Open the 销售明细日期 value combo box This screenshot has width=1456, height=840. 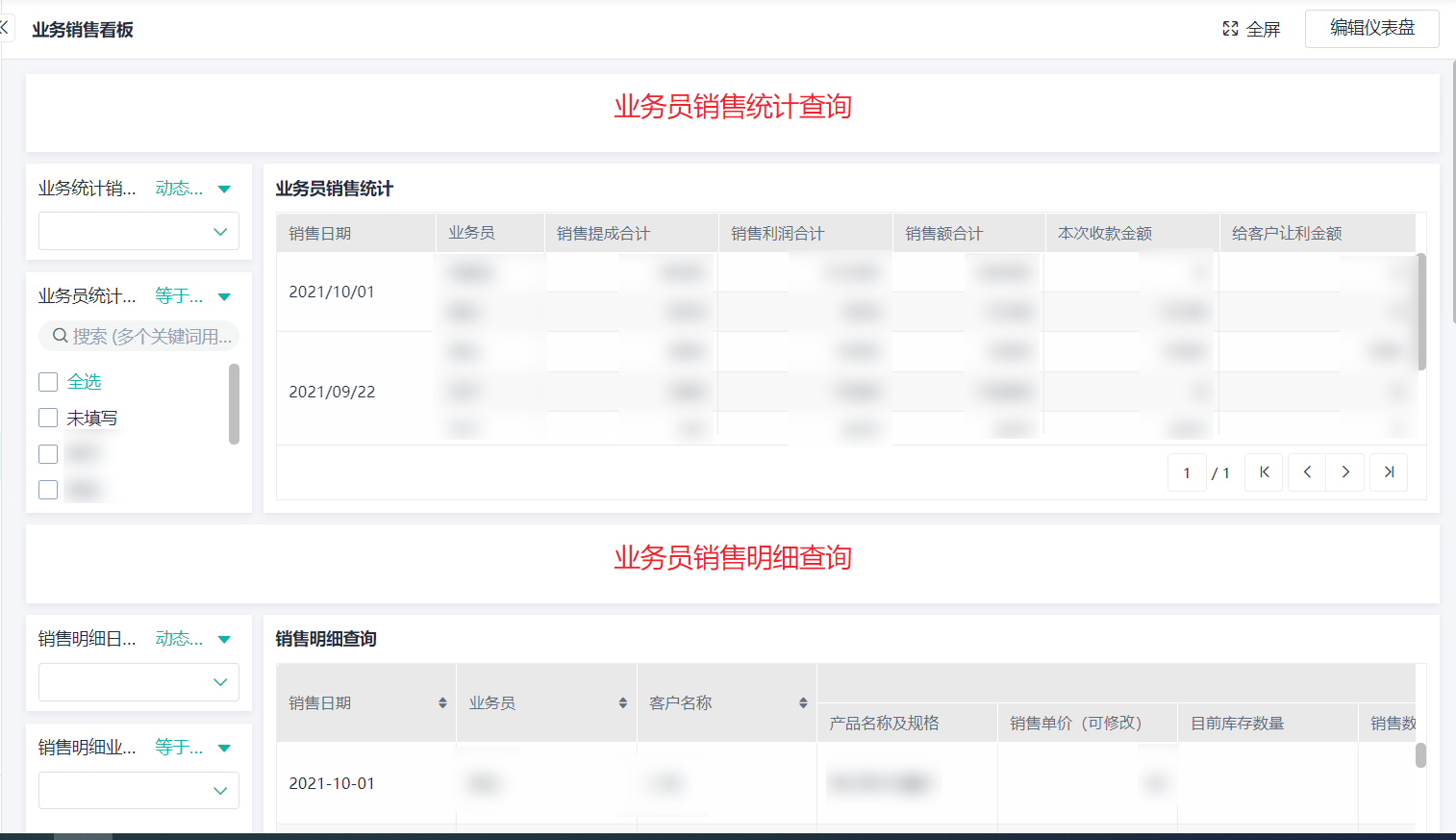[x=138, y=682]
